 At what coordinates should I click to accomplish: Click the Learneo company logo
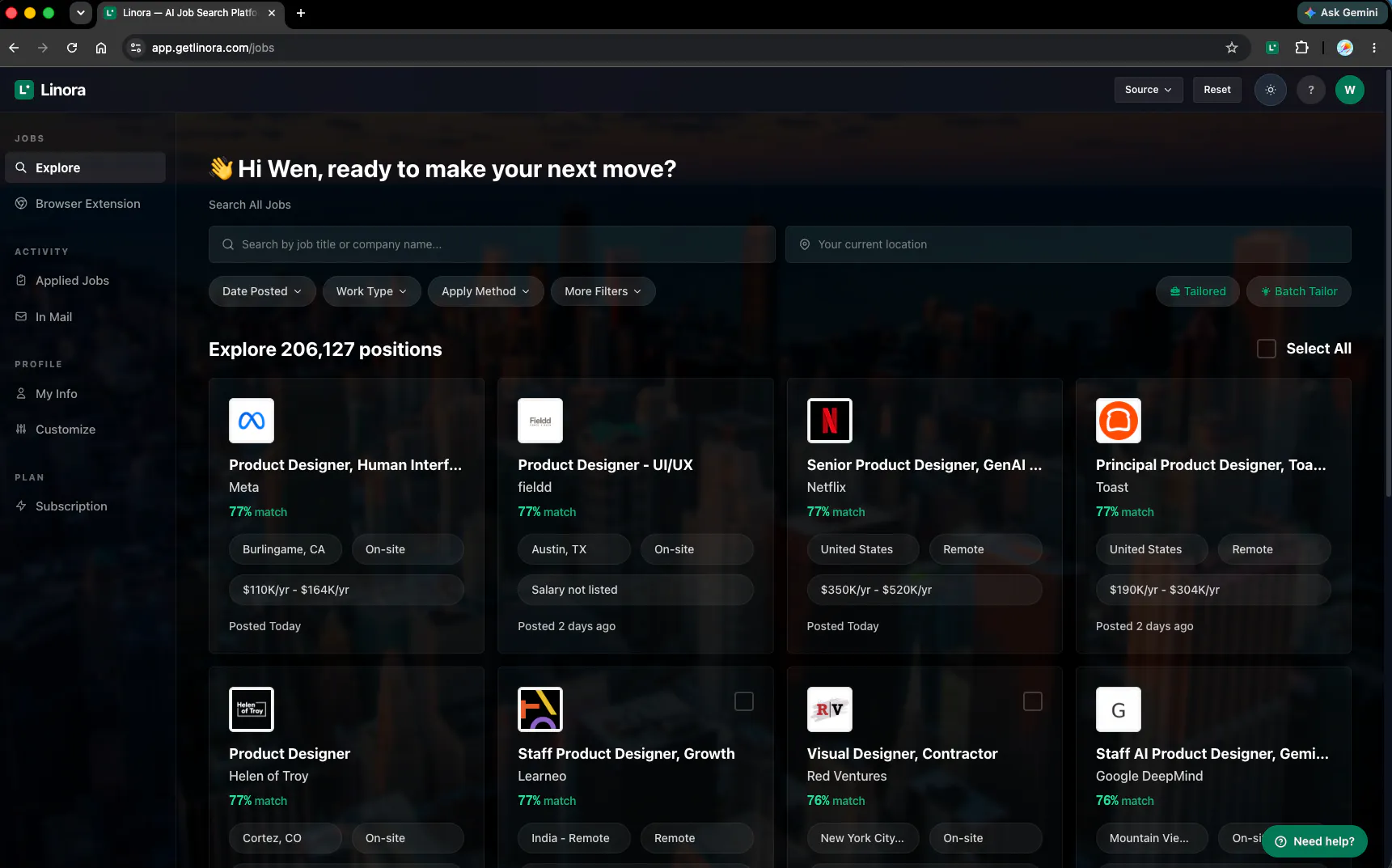click(540, 709)
